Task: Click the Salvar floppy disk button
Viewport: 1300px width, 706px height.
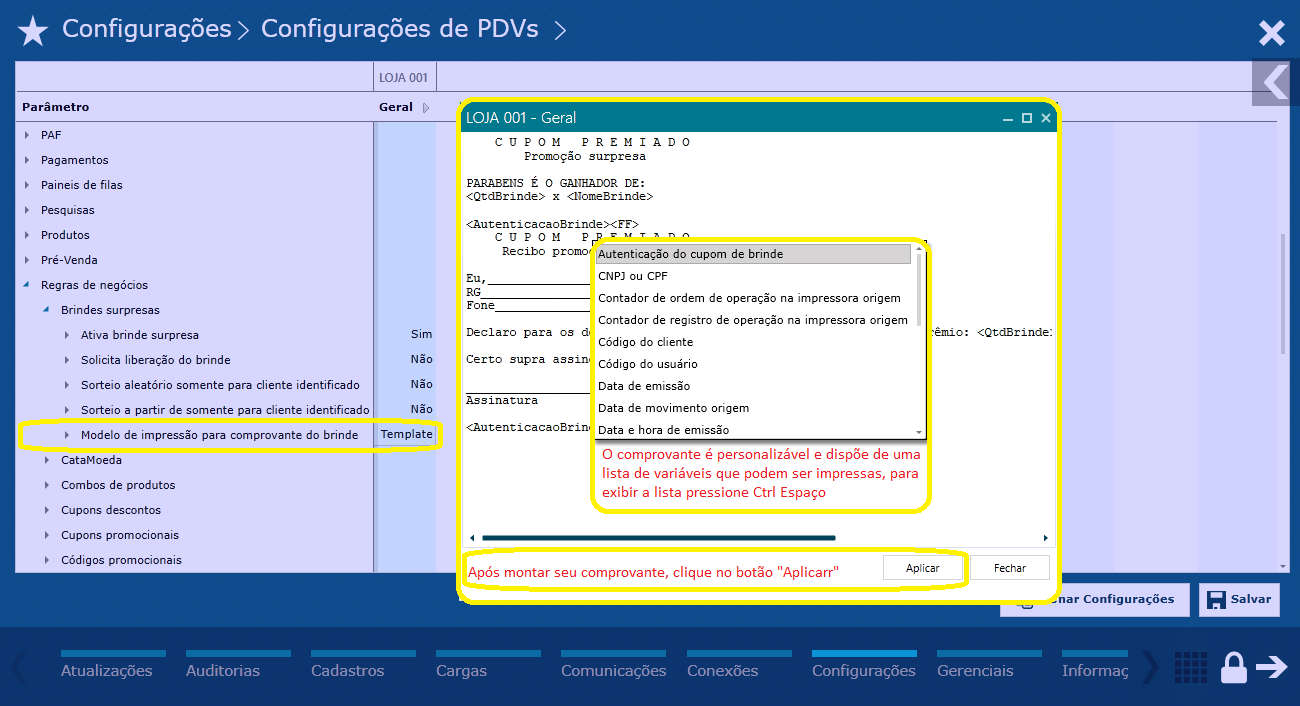Action: [x=1240, y=599]
